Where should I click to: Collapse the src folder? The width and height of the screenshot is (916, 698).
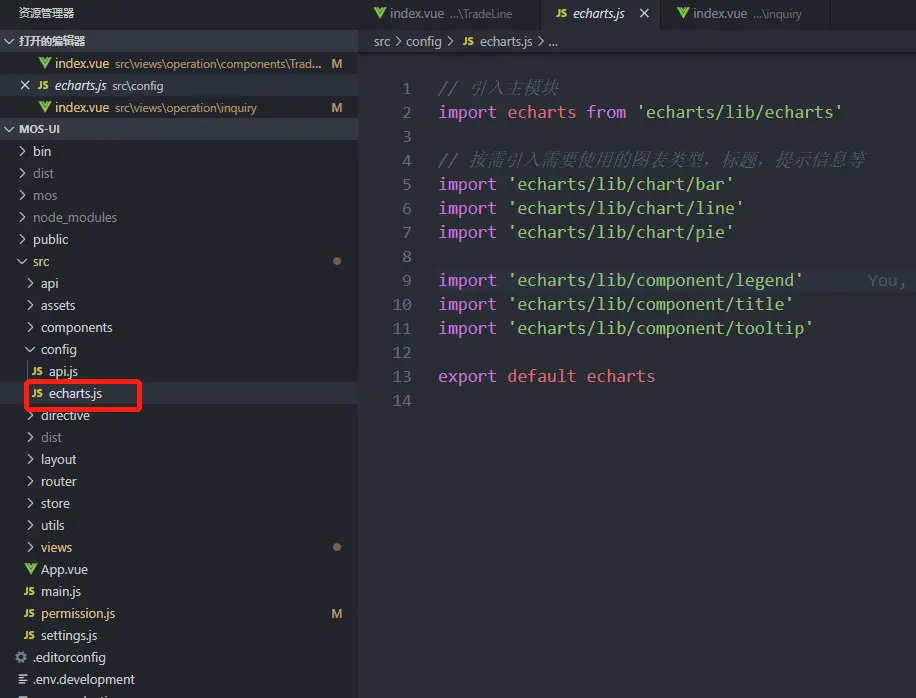22,261
